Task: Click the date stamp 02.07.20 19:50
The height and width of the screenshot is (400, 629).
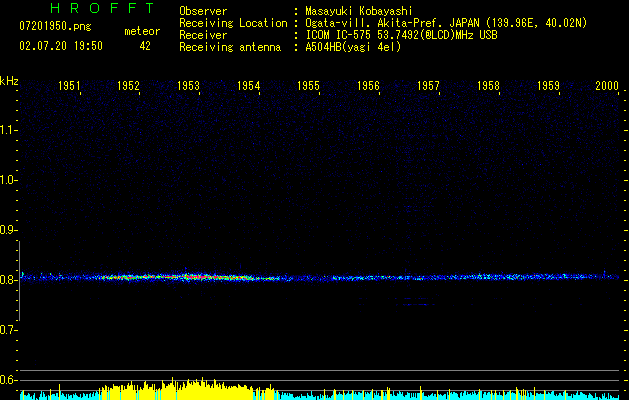Action: [x=61, y=46]
